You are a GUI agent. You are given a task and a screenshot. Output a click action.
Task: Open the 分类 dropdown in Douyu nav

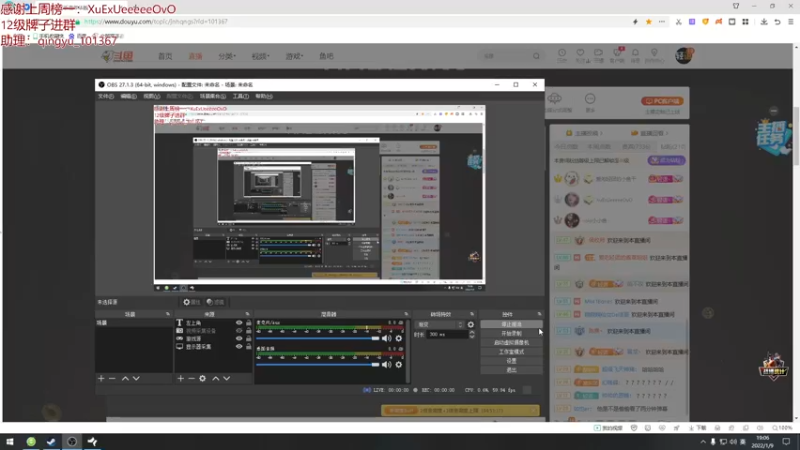[x=227, y=56]
